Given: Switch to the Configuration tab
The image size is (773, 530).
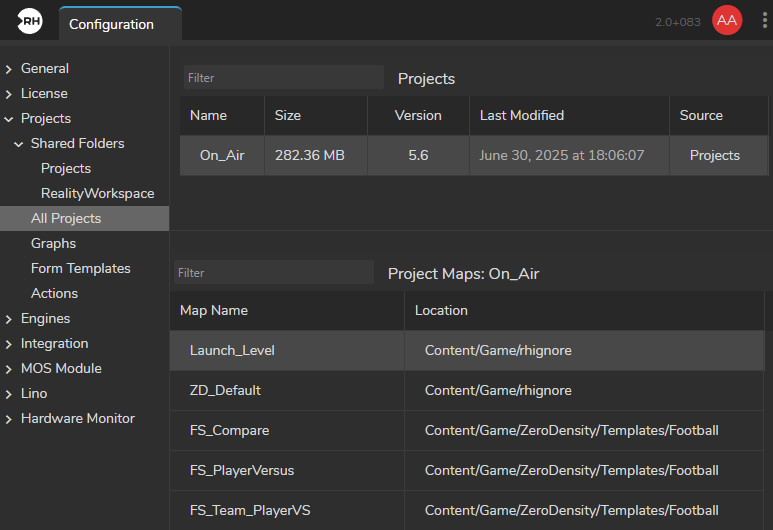Looking at the screenshot, I should click(x=111, y=24).
